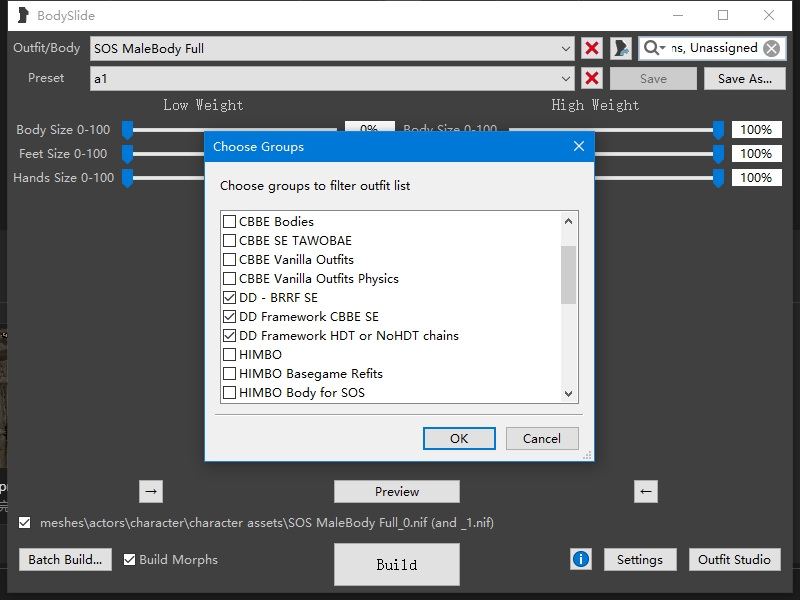
Task: Click Feet Size low weight slider handle
Action: tap(128, 155)
